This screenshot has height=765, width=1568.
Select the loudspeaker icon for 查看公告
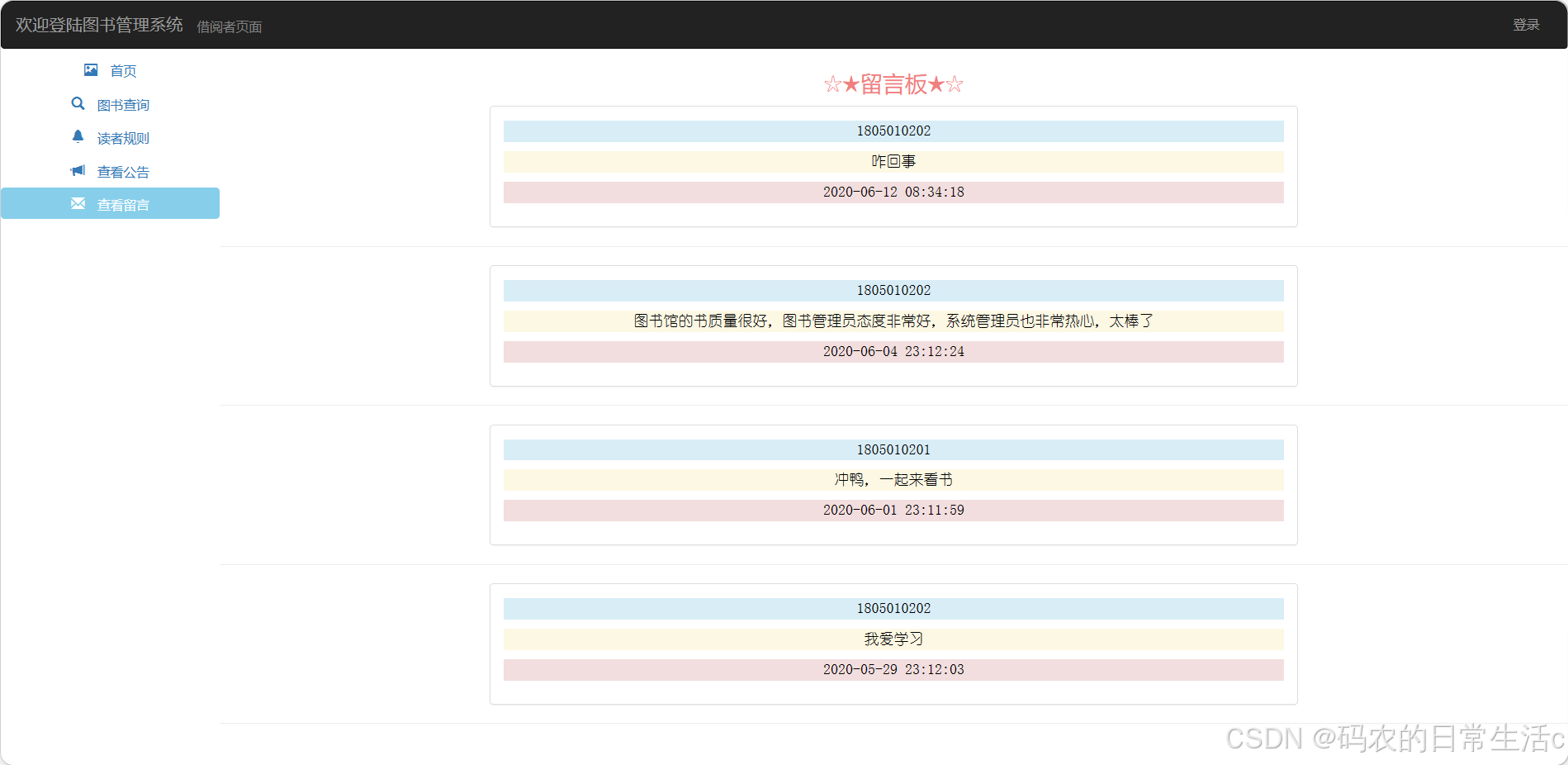(x=78, y=170)
